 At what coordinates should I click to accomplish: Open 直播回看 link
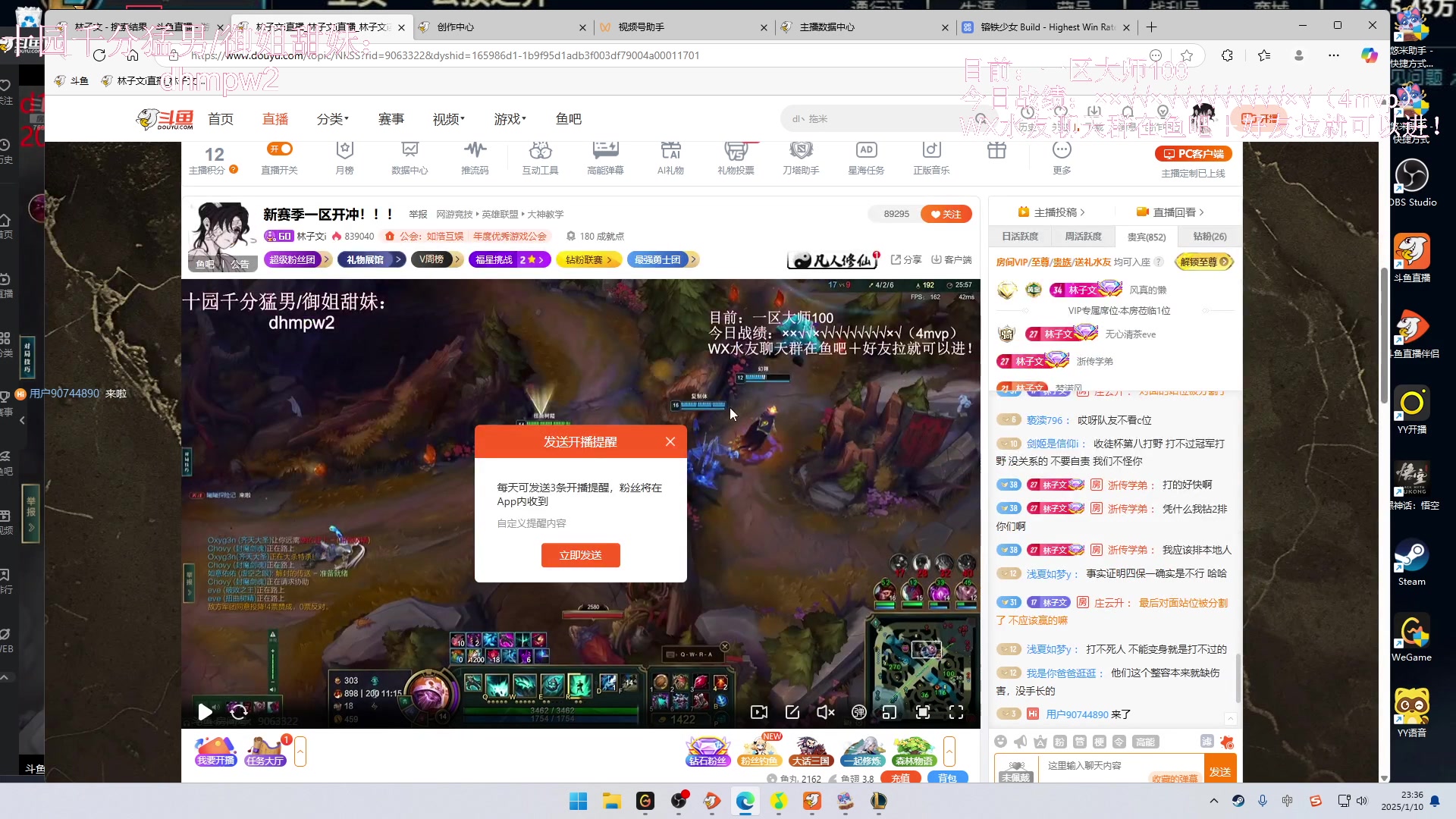tap(1171, 212)
